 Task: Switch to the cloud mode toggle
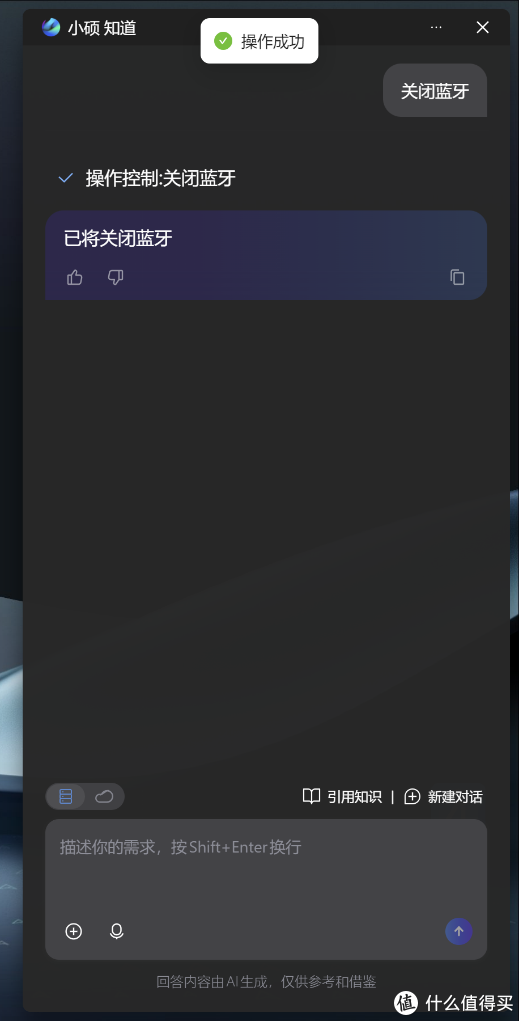(x=104, y=796)
